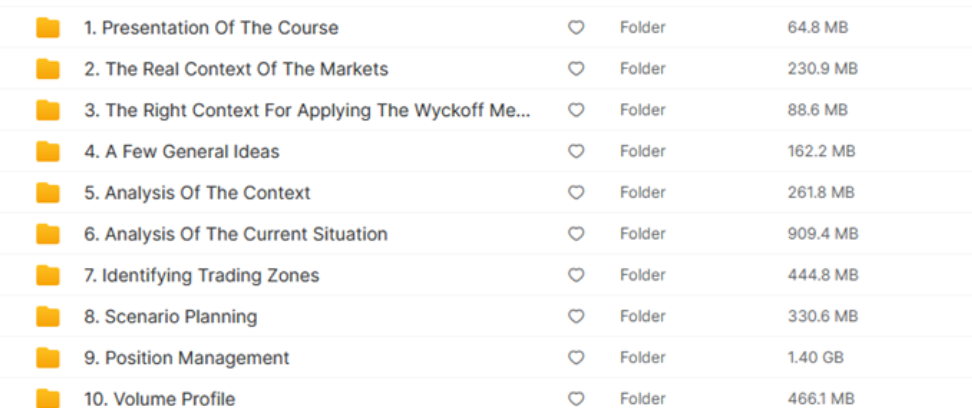Screen dimensions: 972x408
Task: Open 2. The Real Context Of The Markets
Action: (x=236, y=69)
